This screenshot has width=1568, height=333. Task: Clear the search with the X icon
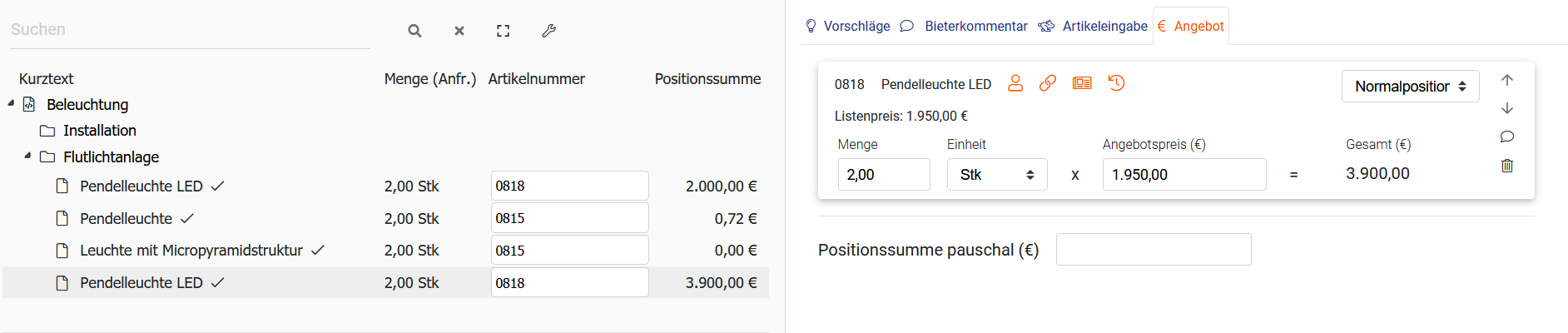click(459, 31)
